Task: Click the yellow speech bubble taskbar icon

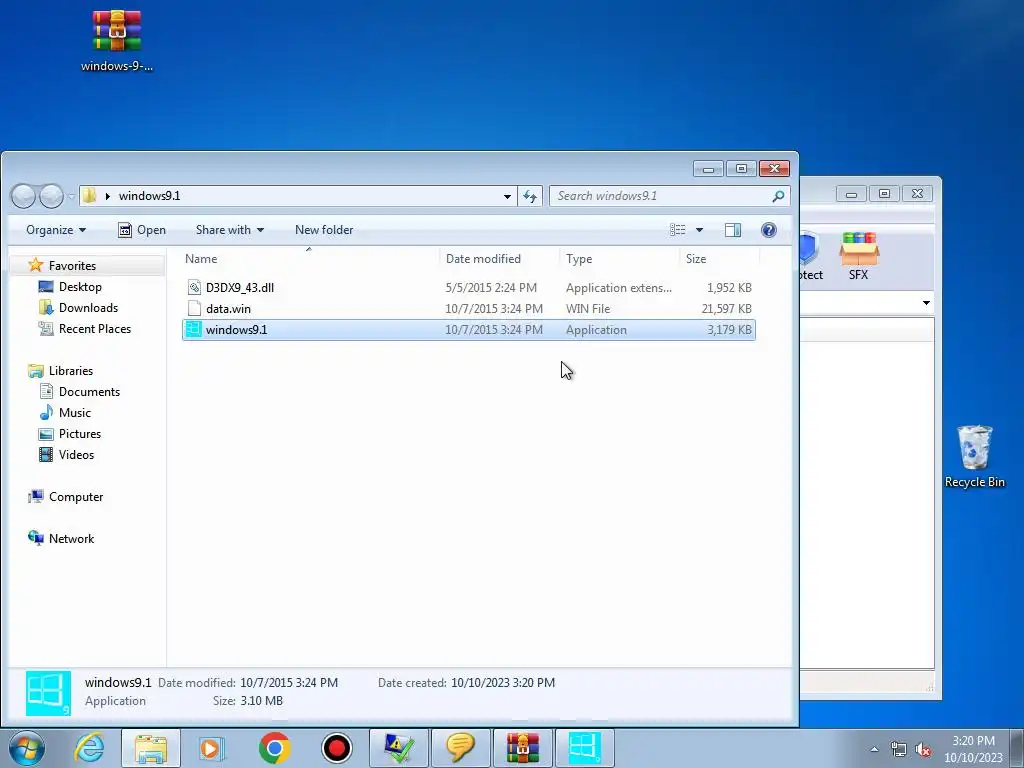Action: pos(460,748)
